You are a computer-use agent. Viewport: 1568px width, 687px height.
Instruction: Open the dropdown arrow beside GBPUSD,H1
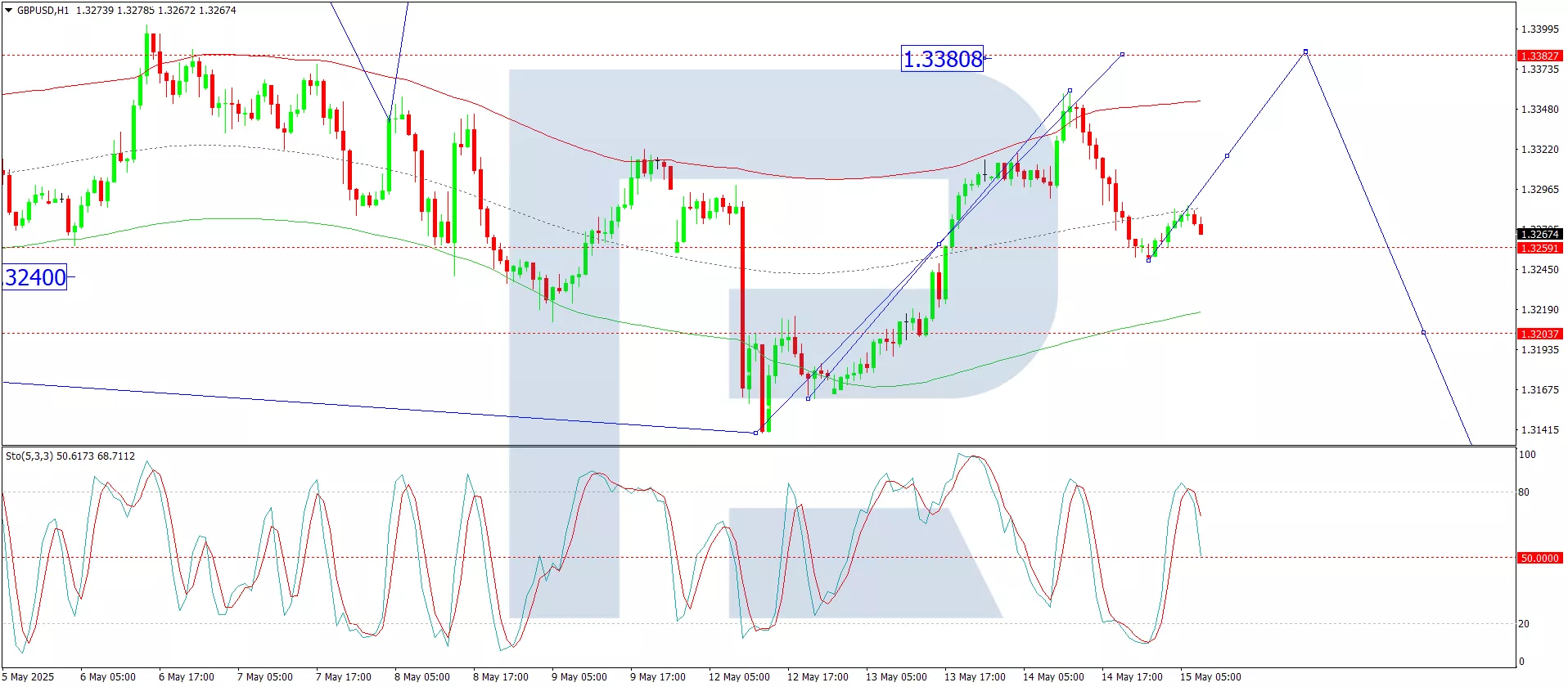8,11
